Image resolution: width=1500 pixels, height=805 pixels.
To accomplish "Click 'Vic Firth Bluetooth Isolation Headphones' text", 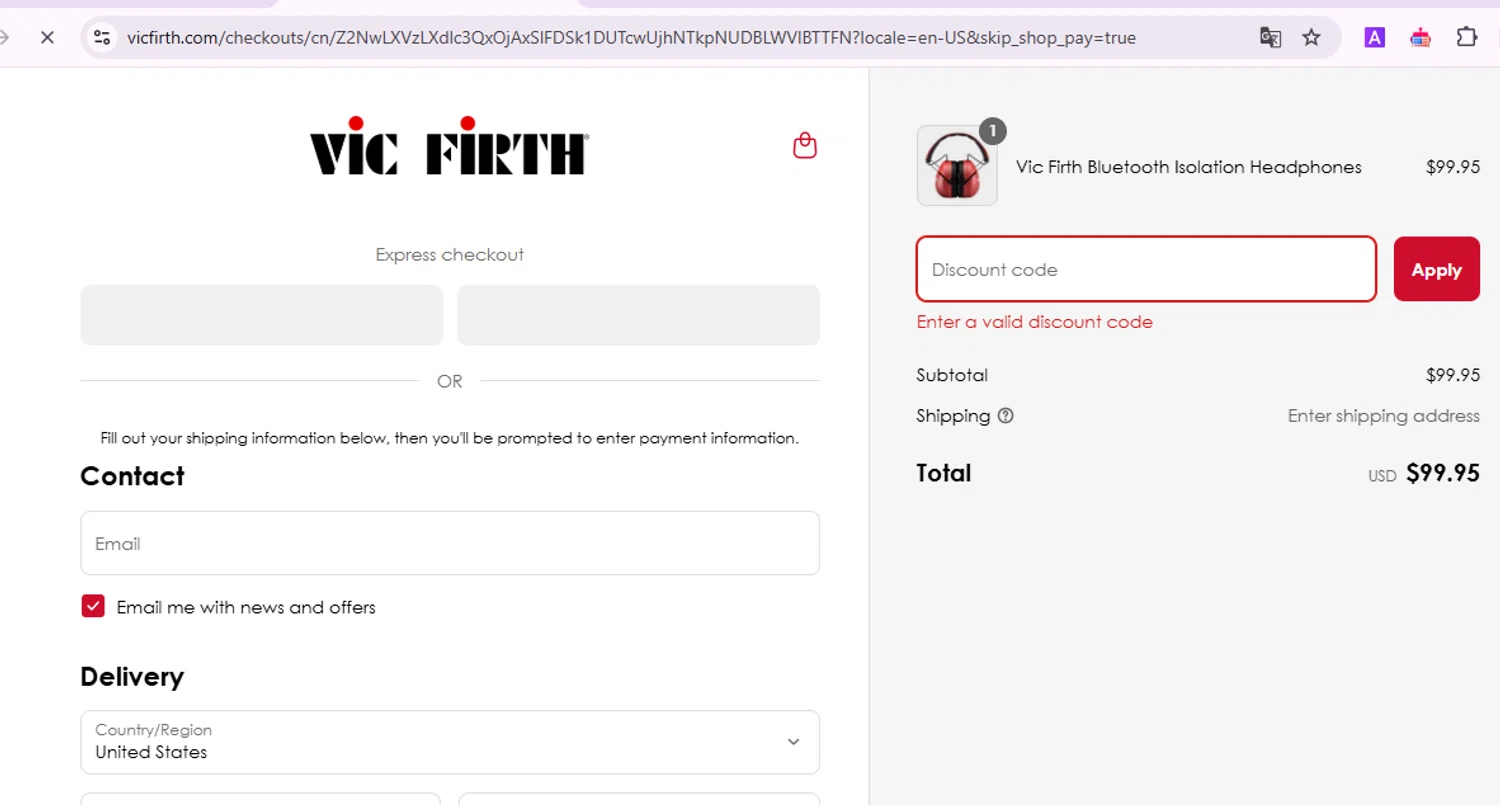I will pos(1189,167).
